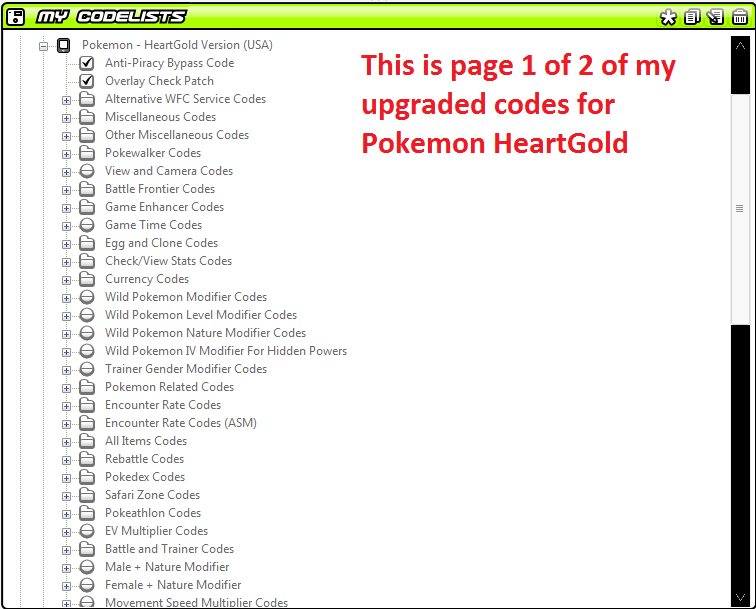Expand the Game Enhancer Codes folder
The height and width of the screenshot is (609, 756).
[x=67, y=208]
